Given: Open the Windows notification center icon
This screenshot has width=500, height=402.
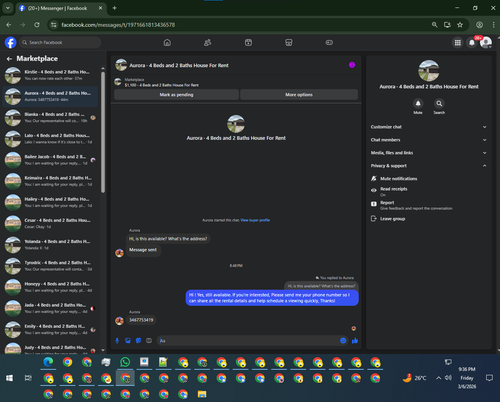Looking at the screenshot, I should pos(489,378).
